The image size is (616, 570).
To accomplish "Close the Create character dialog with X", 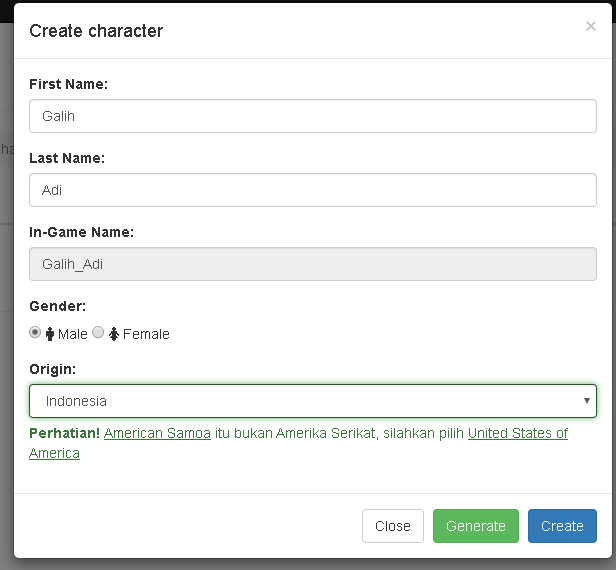I will (590, 26).
